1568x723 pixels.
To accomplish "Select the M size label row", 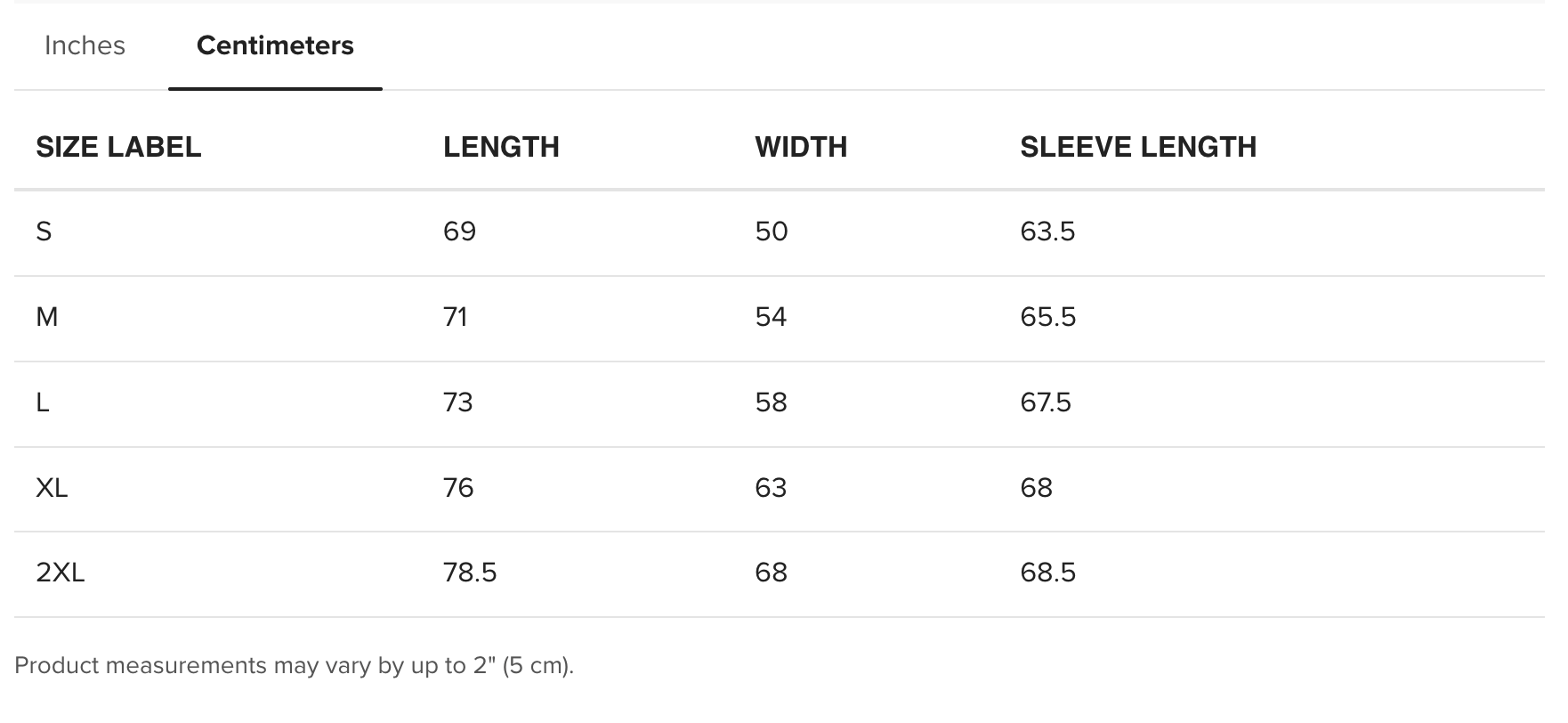I will (x=46, y=317).
